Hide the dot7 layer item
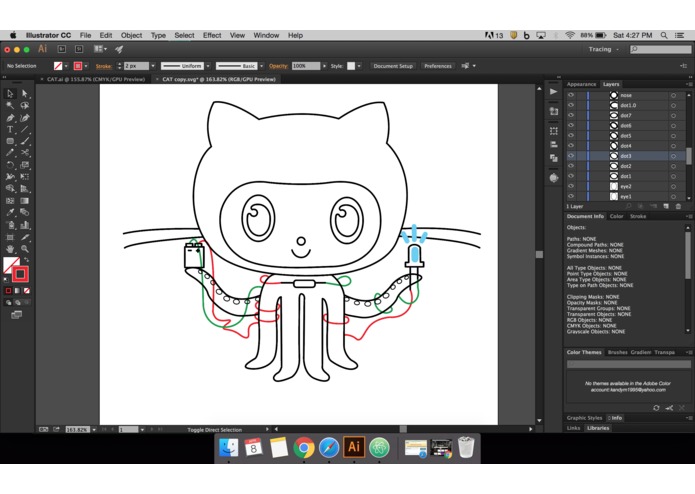695x494 pixels. (571, 115)
